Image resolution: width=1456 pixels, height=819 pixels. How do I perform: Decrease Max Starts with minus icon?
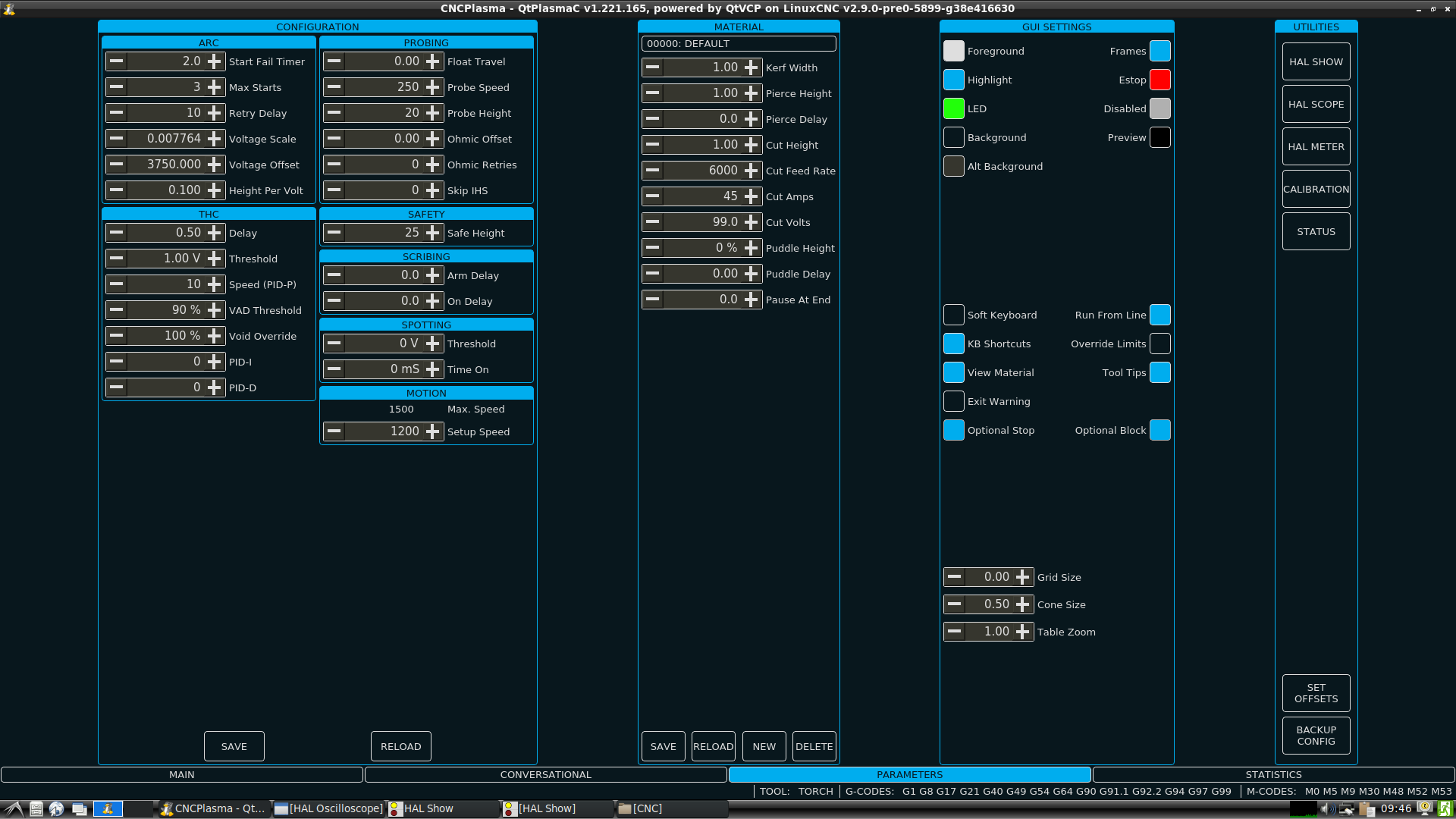pyautogui.click(x=116, y=87)
